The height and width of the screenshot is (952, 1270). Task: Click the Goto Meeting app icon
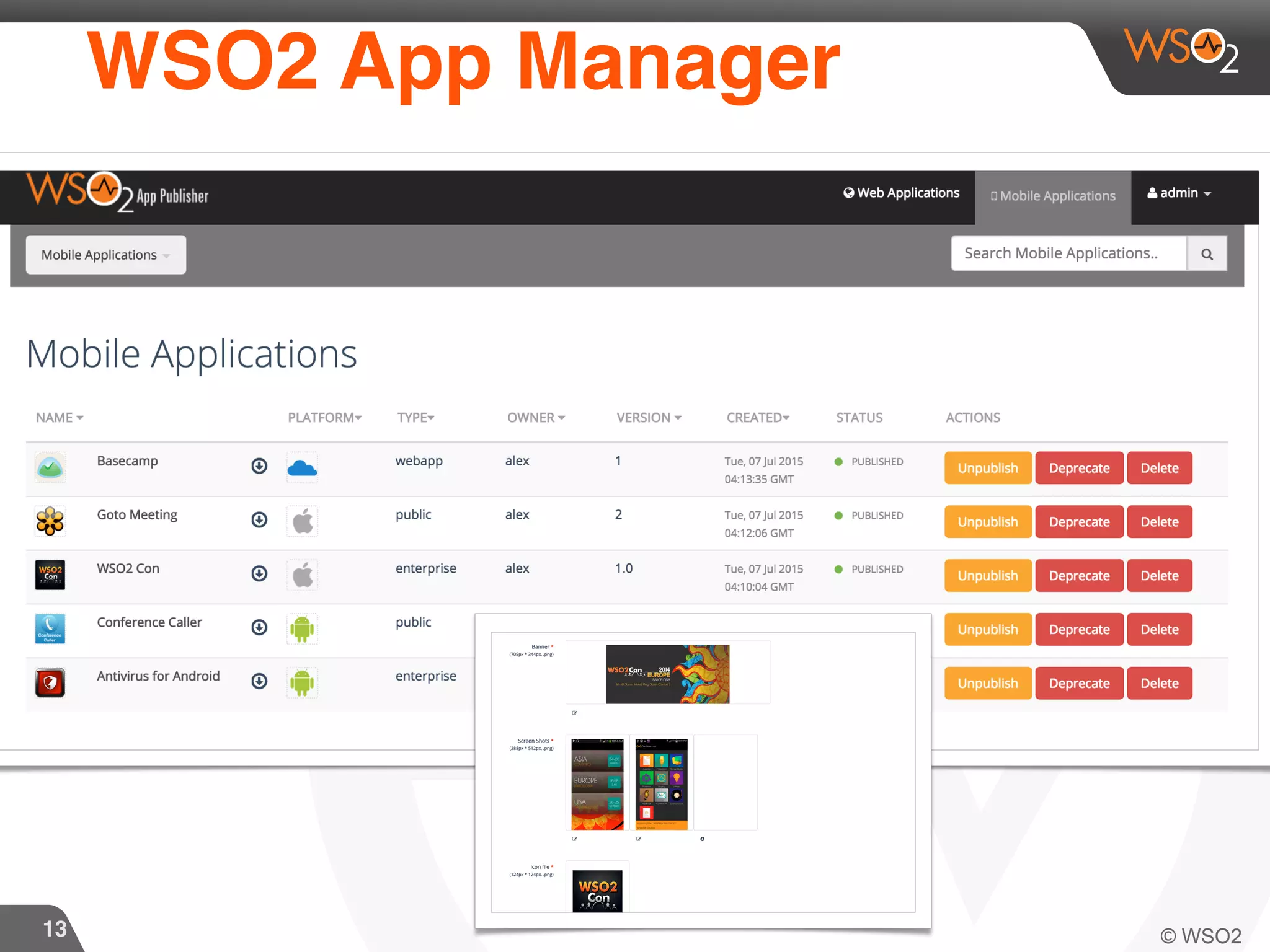50,521
